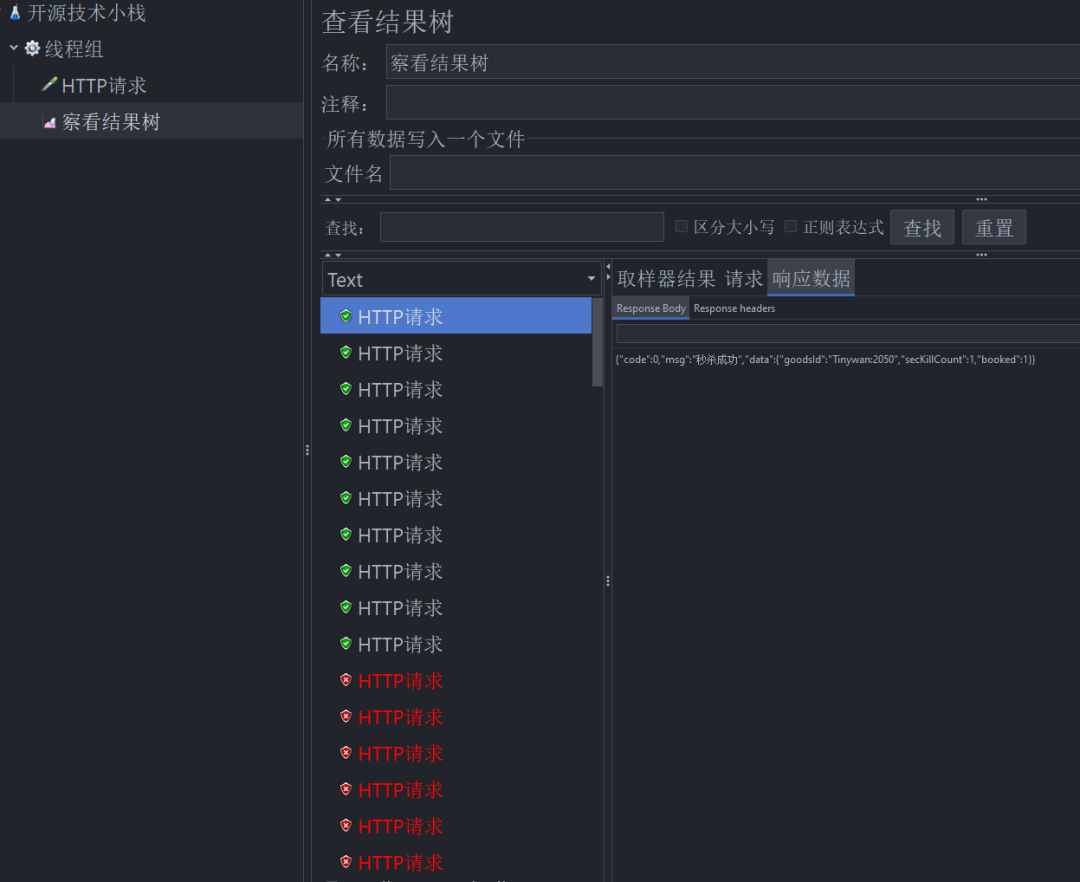Click the right expand arrow beside 取样器结果
The width and height of the screenshot is (1080, 882).
(x=608, y=277)
